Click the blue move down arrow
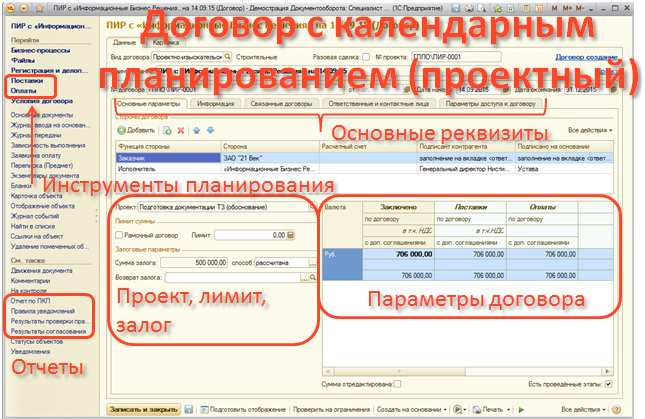The height and width of the screenshot is (419, 645). pyautogui.click(x=208, y=130)
